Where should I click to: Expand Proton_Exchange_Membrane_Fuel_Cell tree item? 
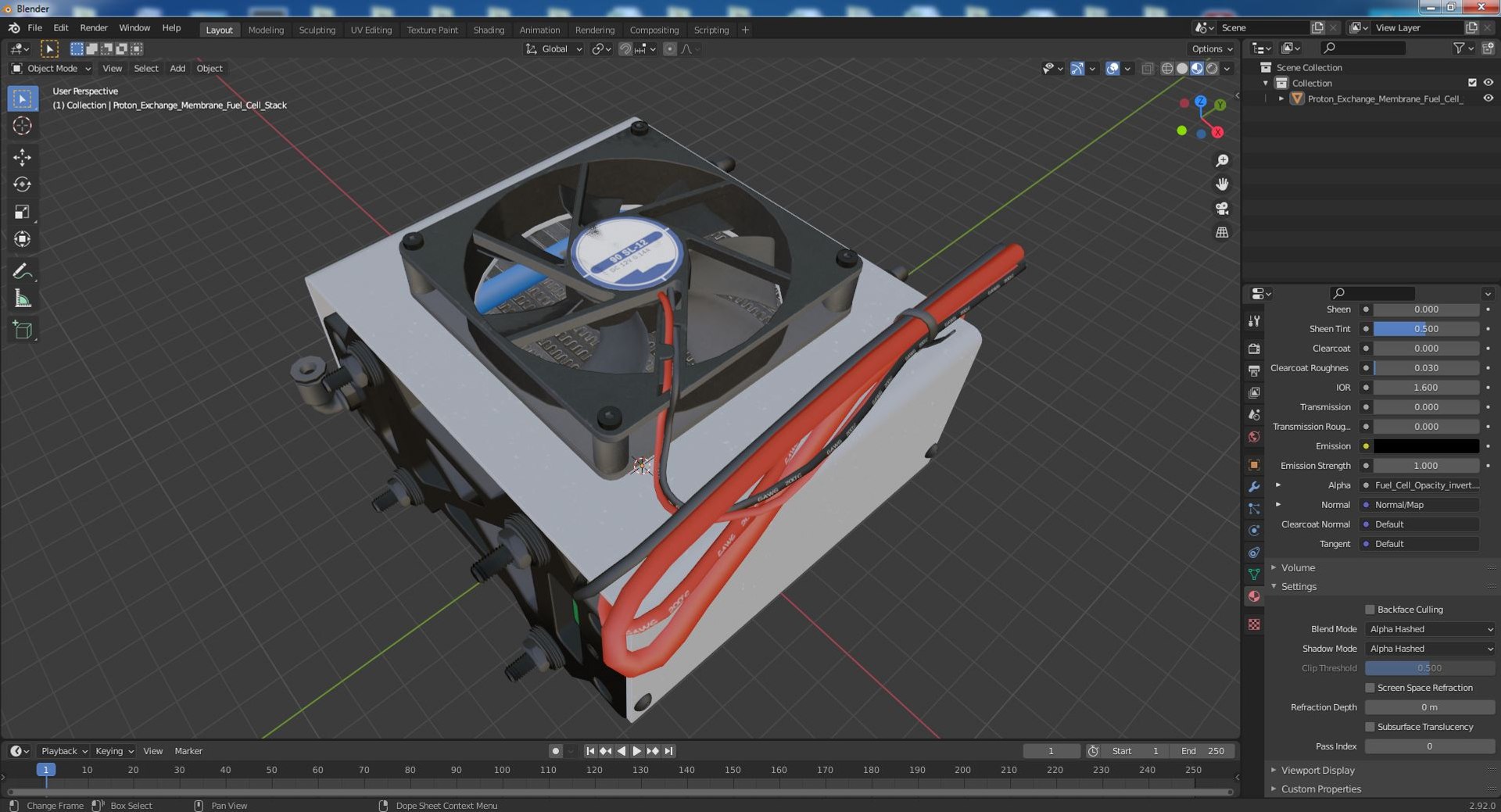point(1281,98)
